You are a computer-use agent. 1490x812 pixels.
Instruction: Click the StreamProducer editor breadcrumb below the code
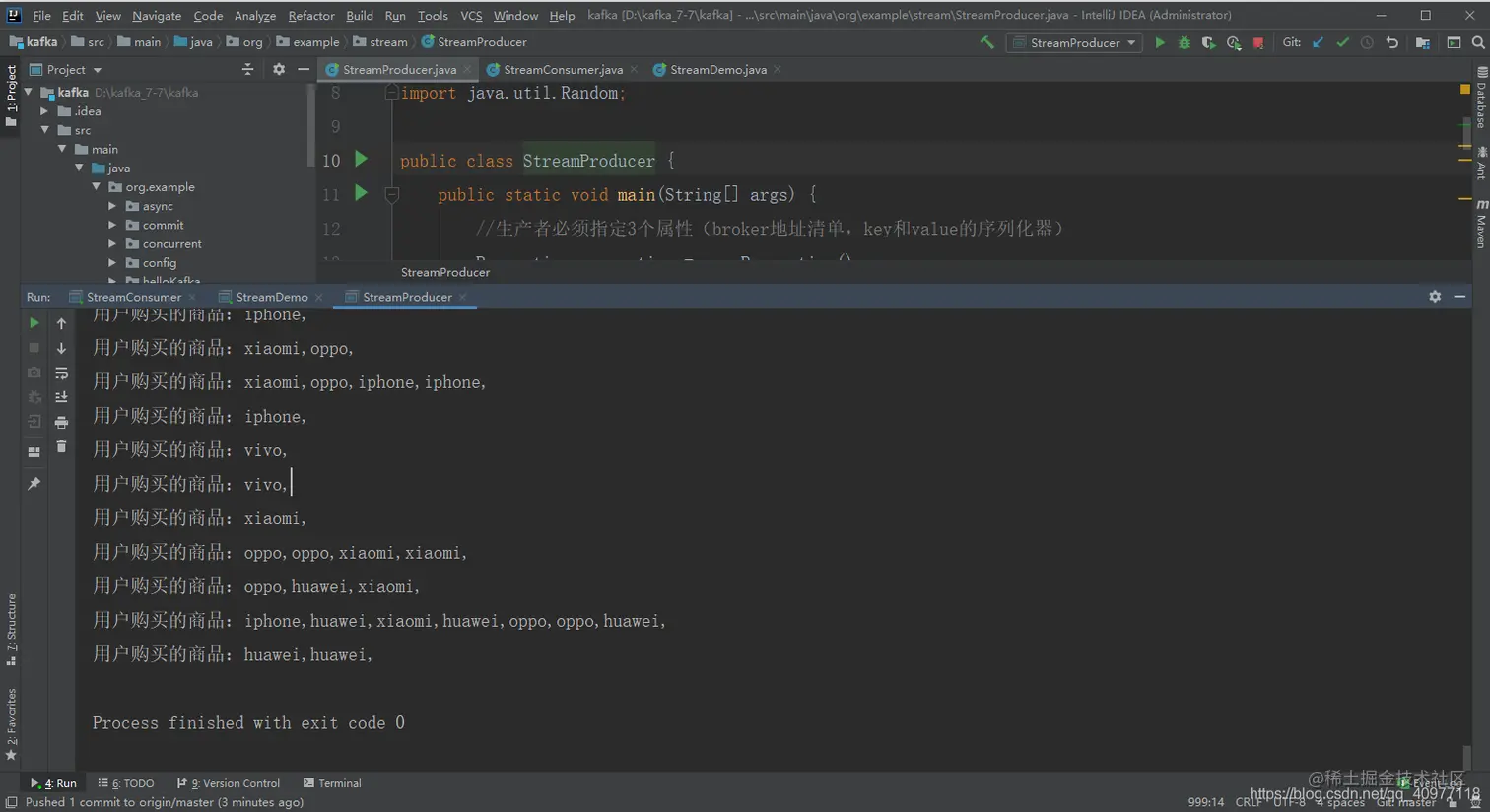445,272
